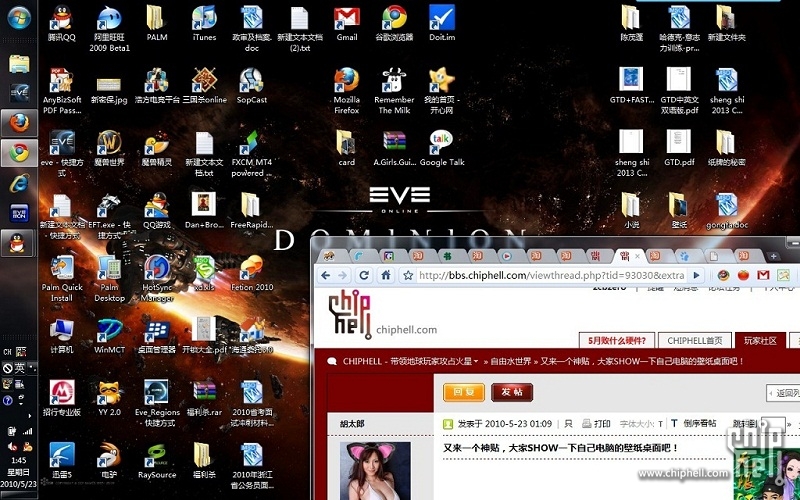Viewport: 800px width, 500px height.
Task: Click the red 发帖 button
Action: (512, 392)
